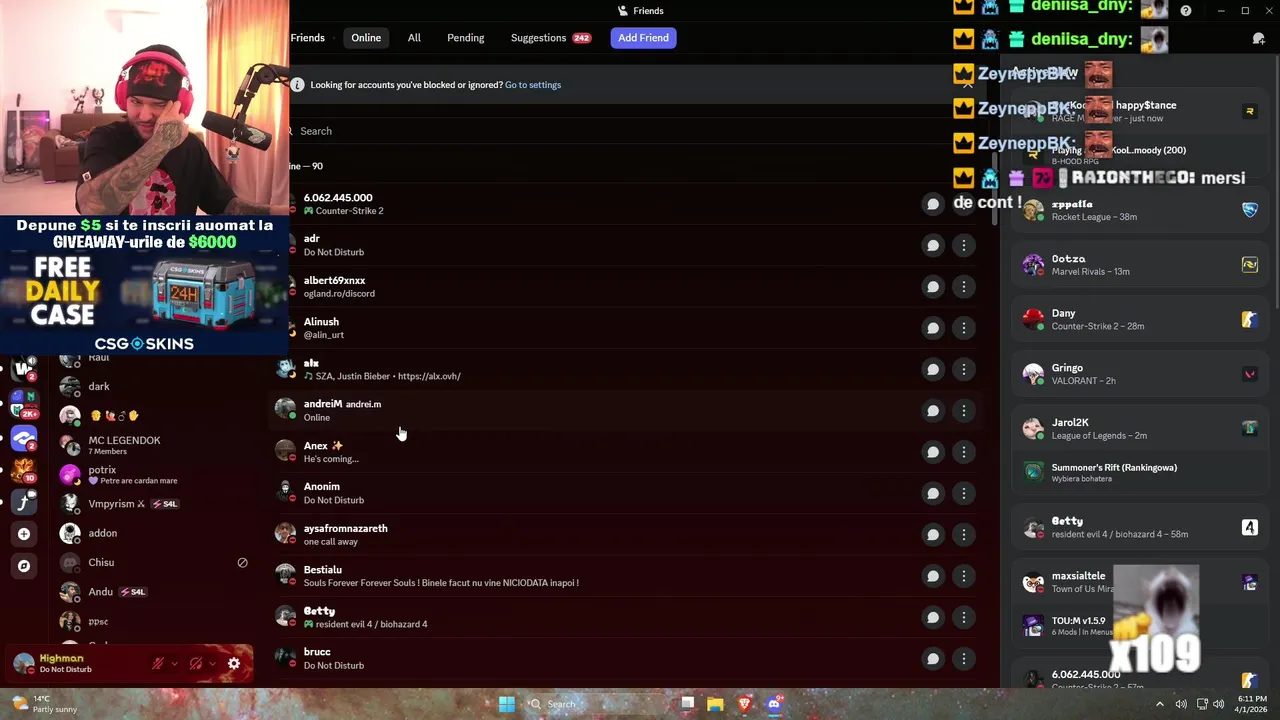Screen dimensions: 1280x720
Task: Open more options menu for albert69xnxx
Action: (963, 287)
